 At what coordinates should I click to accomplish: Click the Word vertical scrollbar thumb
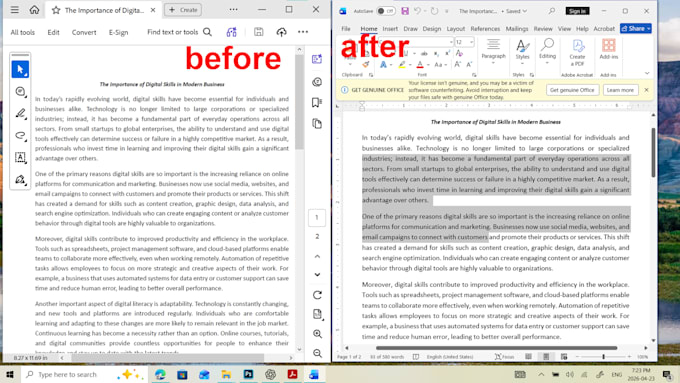point(653,152)
